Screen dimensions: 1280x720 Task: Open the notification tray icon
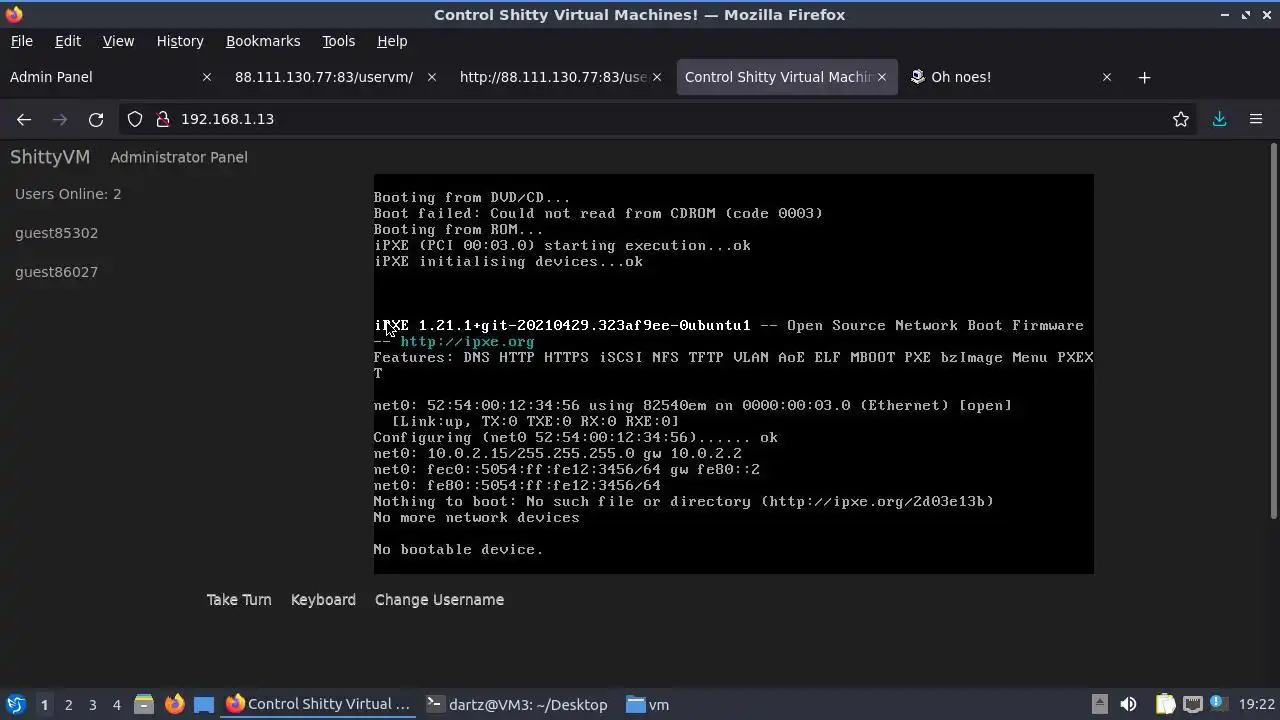(x=1219, y=705)
